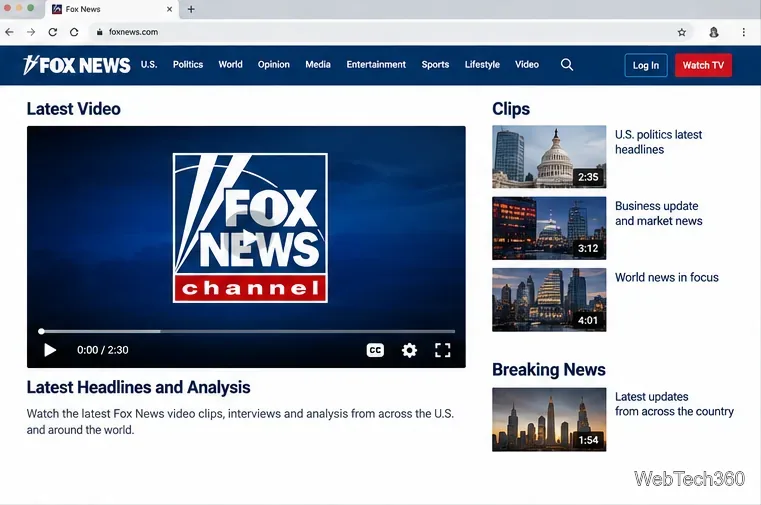The height and width of the screenshot is (505, 761).
Task: Bookmark this page with the star icon
Action: tap(682, 32)
